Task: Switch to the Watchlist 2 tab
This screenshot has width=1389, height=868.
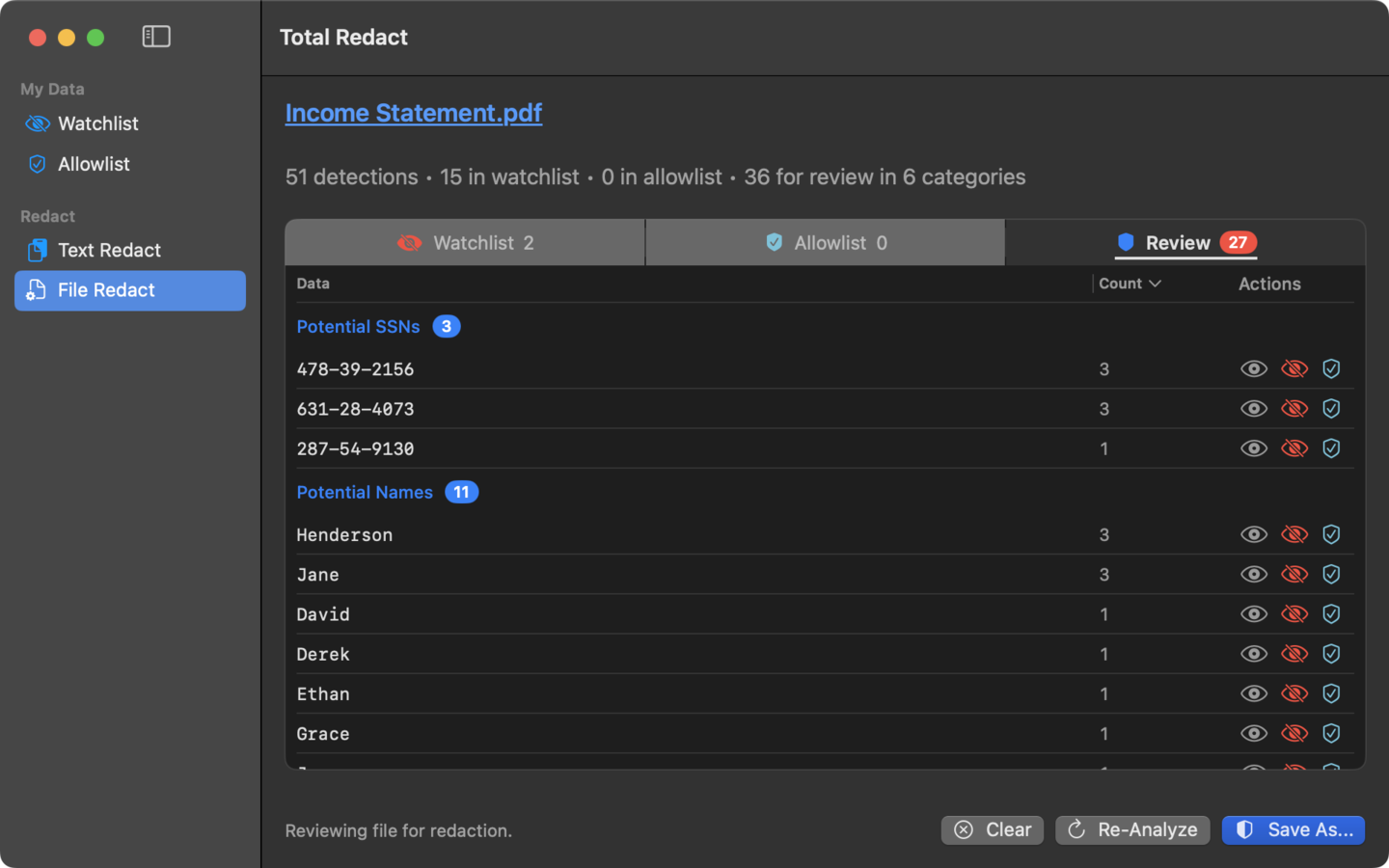Action: click(465, 243)
